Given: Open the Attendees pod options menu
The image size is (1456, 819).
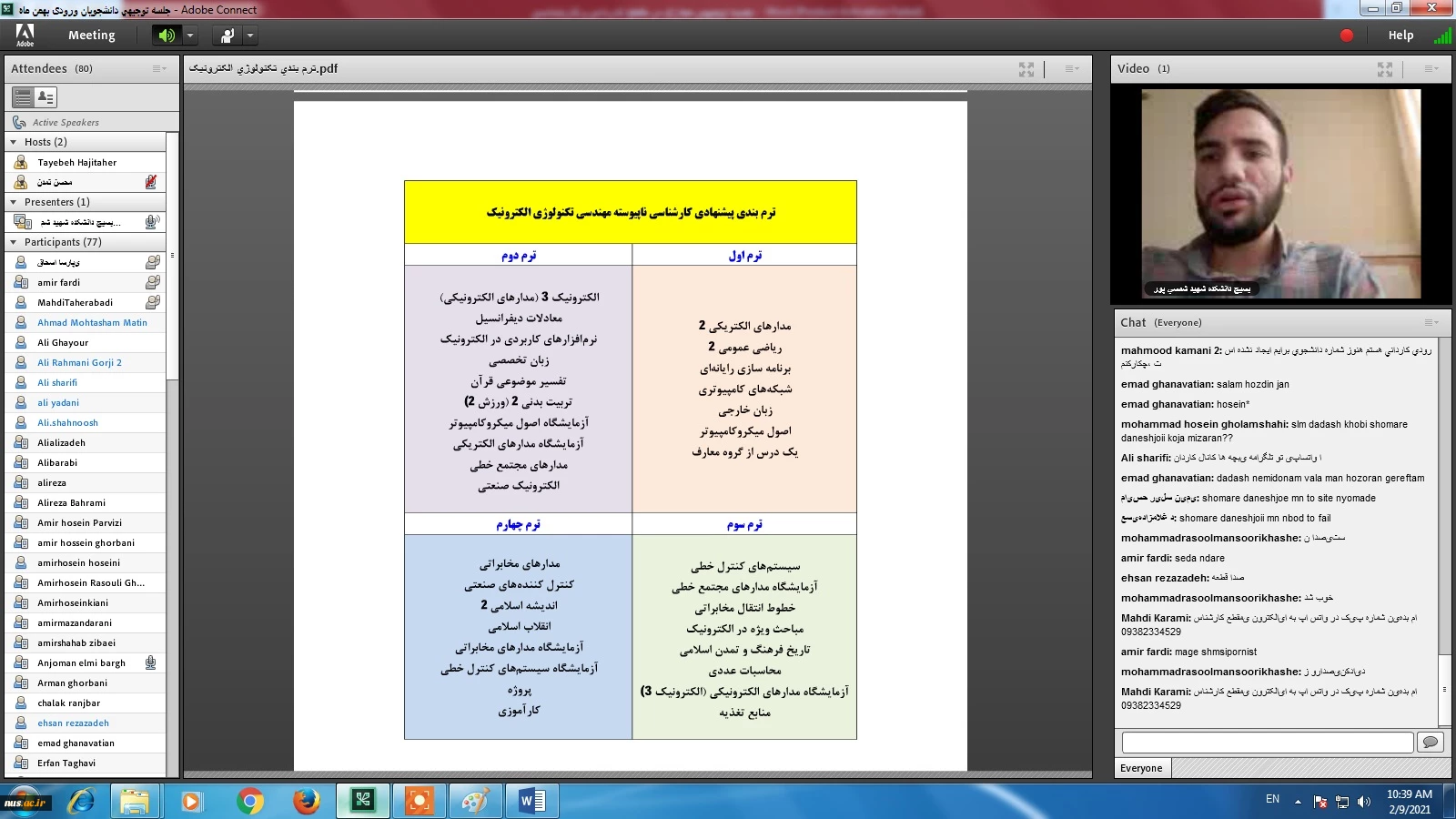Looking at the screenshot, I should click(x=159, y=69).
